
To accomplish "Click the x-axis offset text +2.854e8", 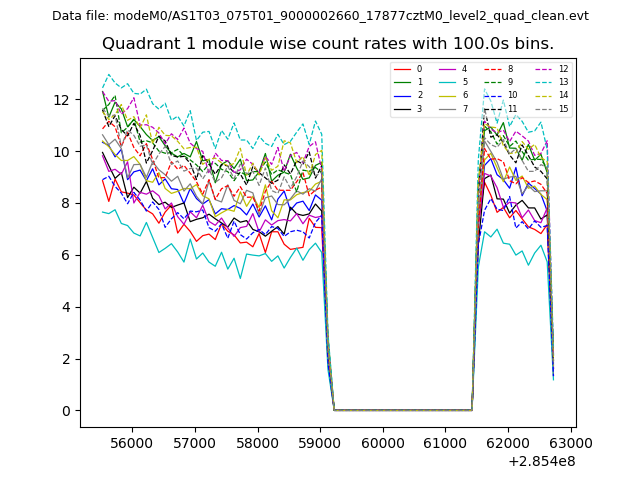I will click(x=541, y=461).
